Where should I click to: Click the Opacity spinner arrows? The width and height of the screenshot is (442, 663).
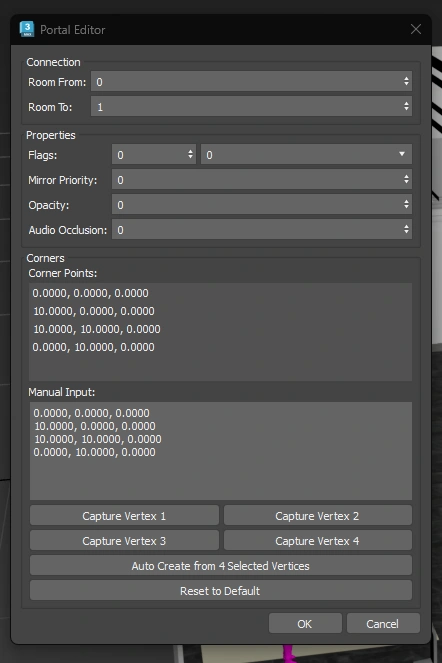coord(406,205)
